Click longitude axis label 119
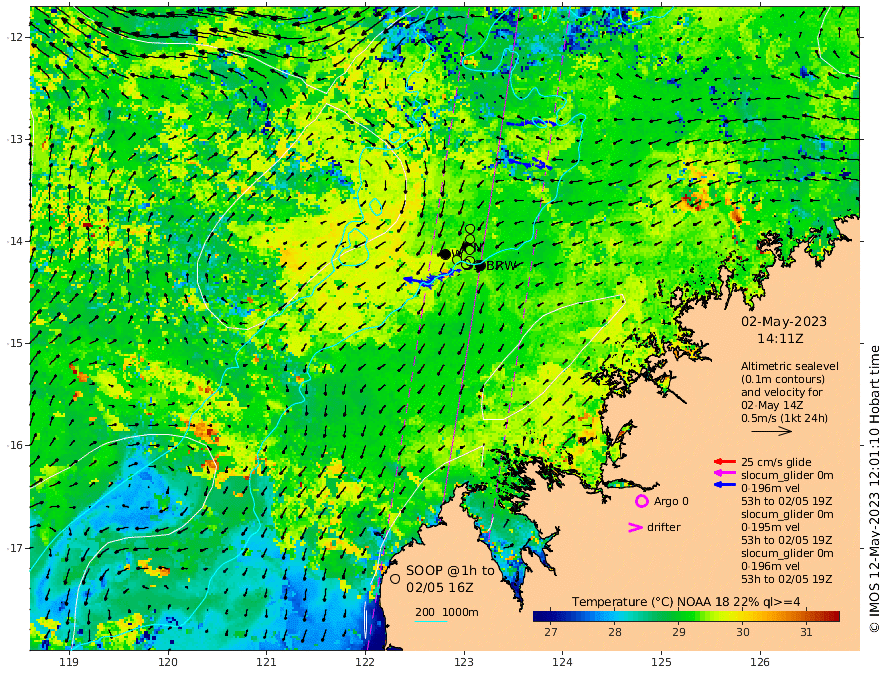The width and height of the screenshot is (880, 680). point(70,663)
